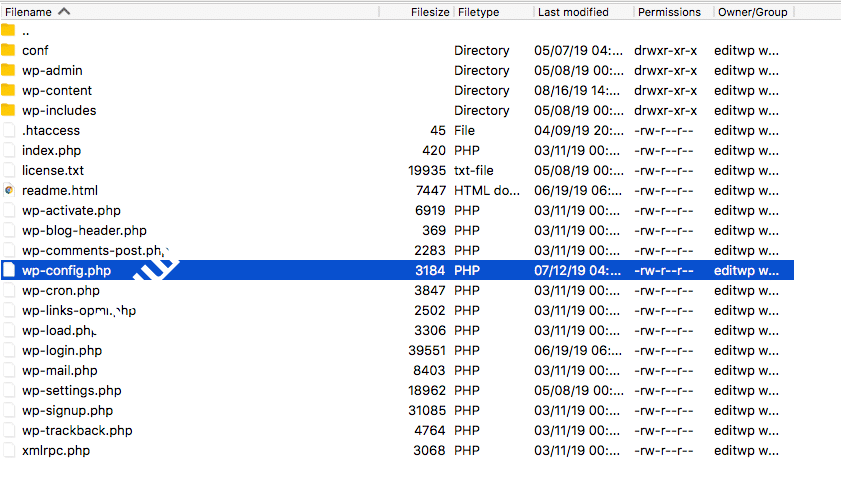Select the wp-cron.php file name
Viewport: 841px width, 488px height.
click(x=61, y=291)
